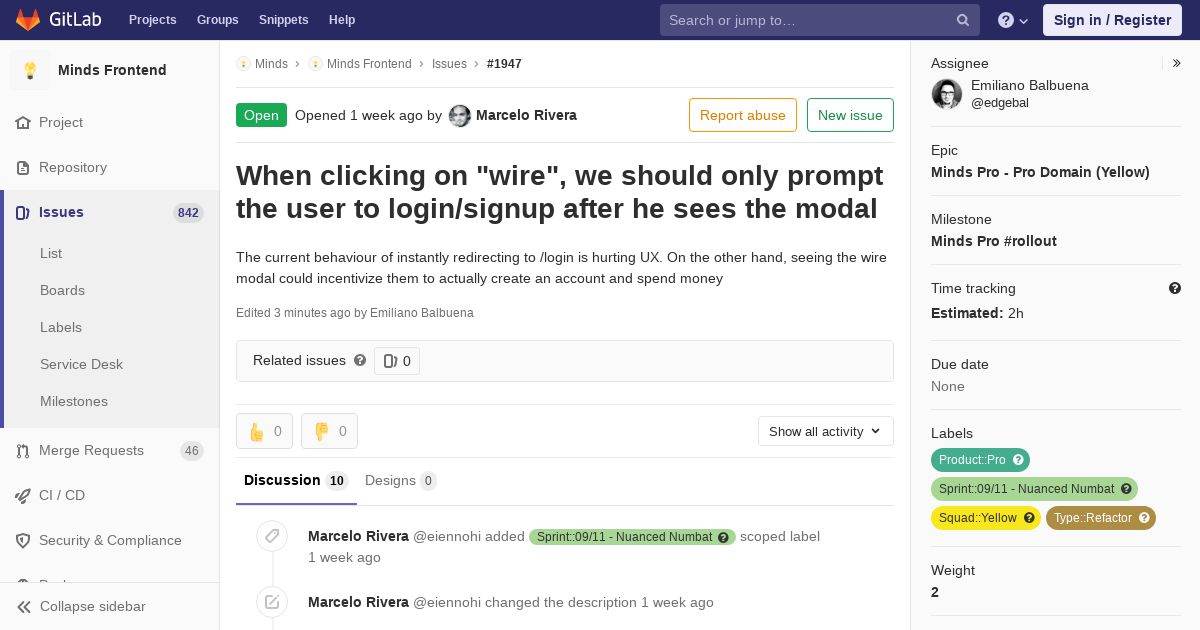Click Emiliano Balbuena's assignee avatar
The width and height of the screenshot is (1200, 630).
pyautogui.click(x=947, y=94)
